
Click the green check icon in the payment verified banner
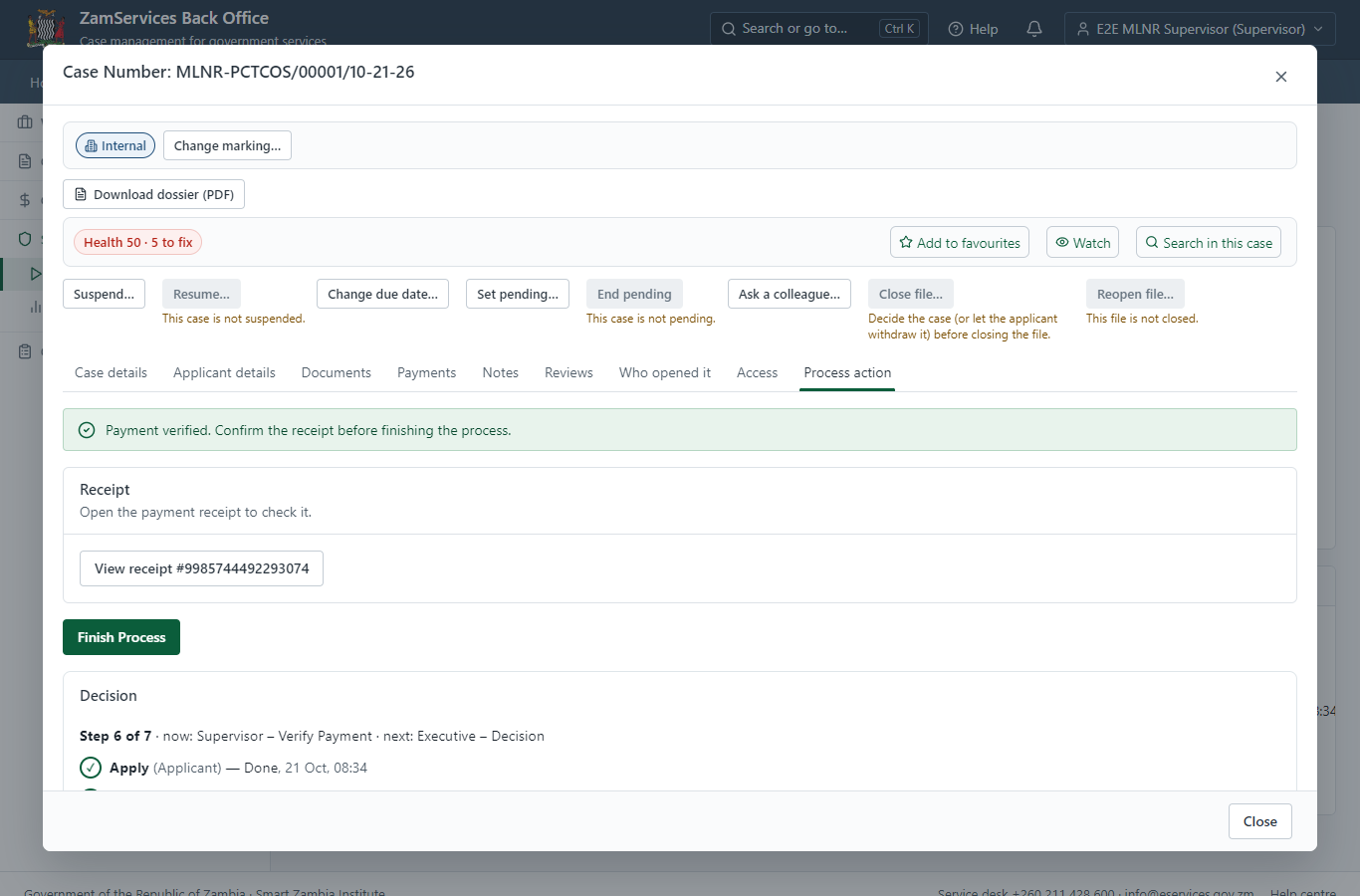(x=87, y=430)
